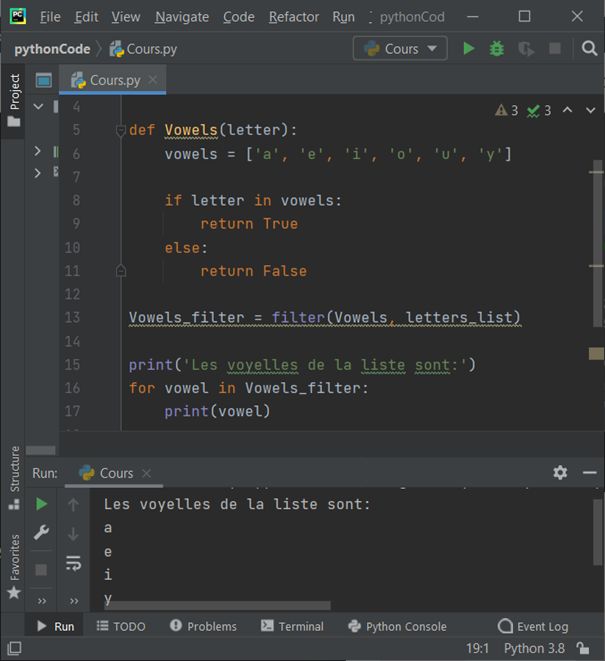Expand the first collapsed project tree node
605x661 pixels.
click(38, 150)
